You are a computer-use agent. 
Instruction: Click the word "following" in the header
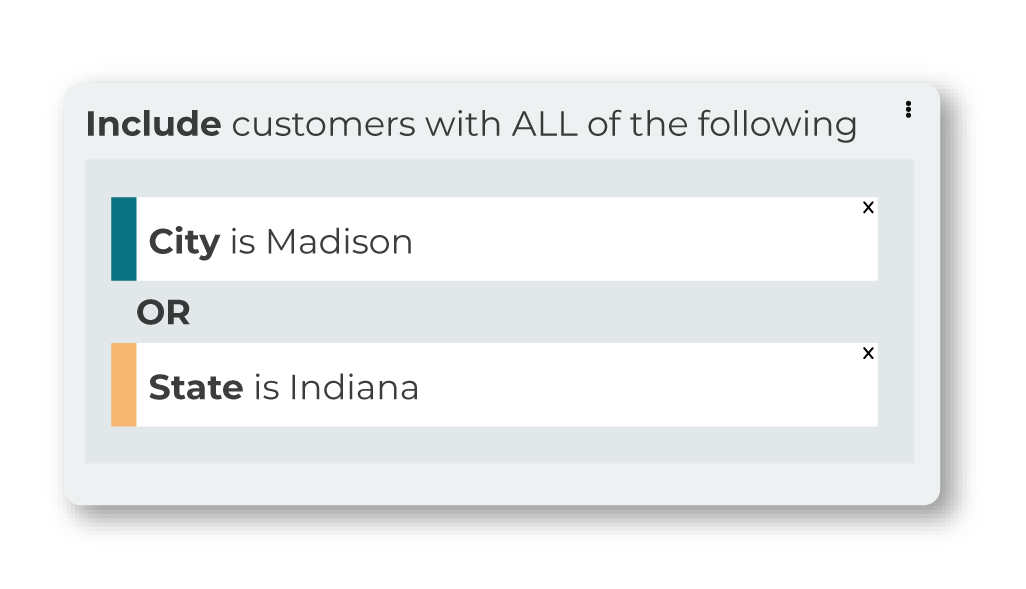point(777,124)
